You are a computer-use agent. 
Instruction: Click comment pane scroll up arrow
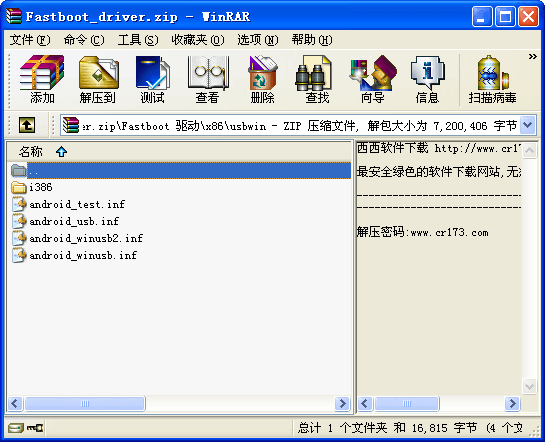click(x=529, y=150)
